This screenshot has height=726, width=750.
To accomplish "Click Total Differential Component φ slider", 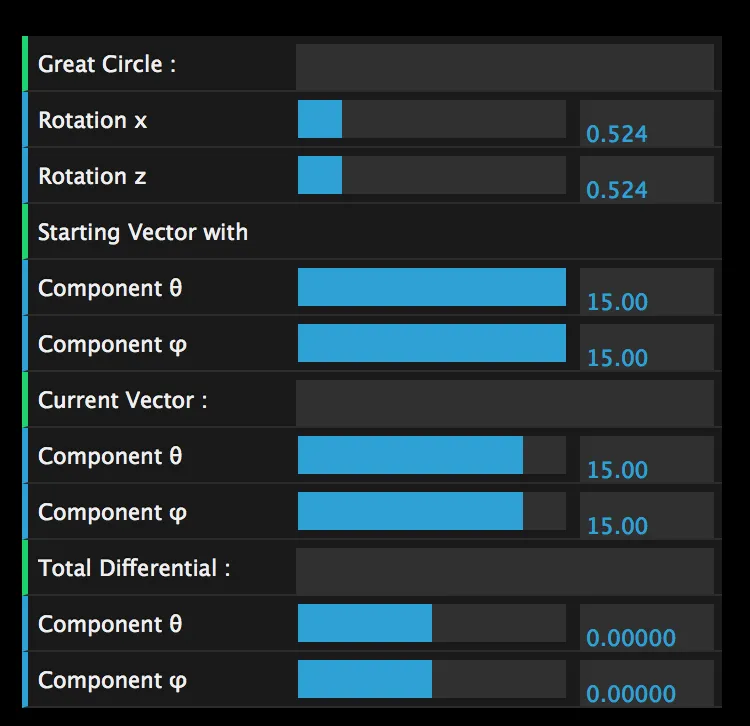I will pos(432,679).
